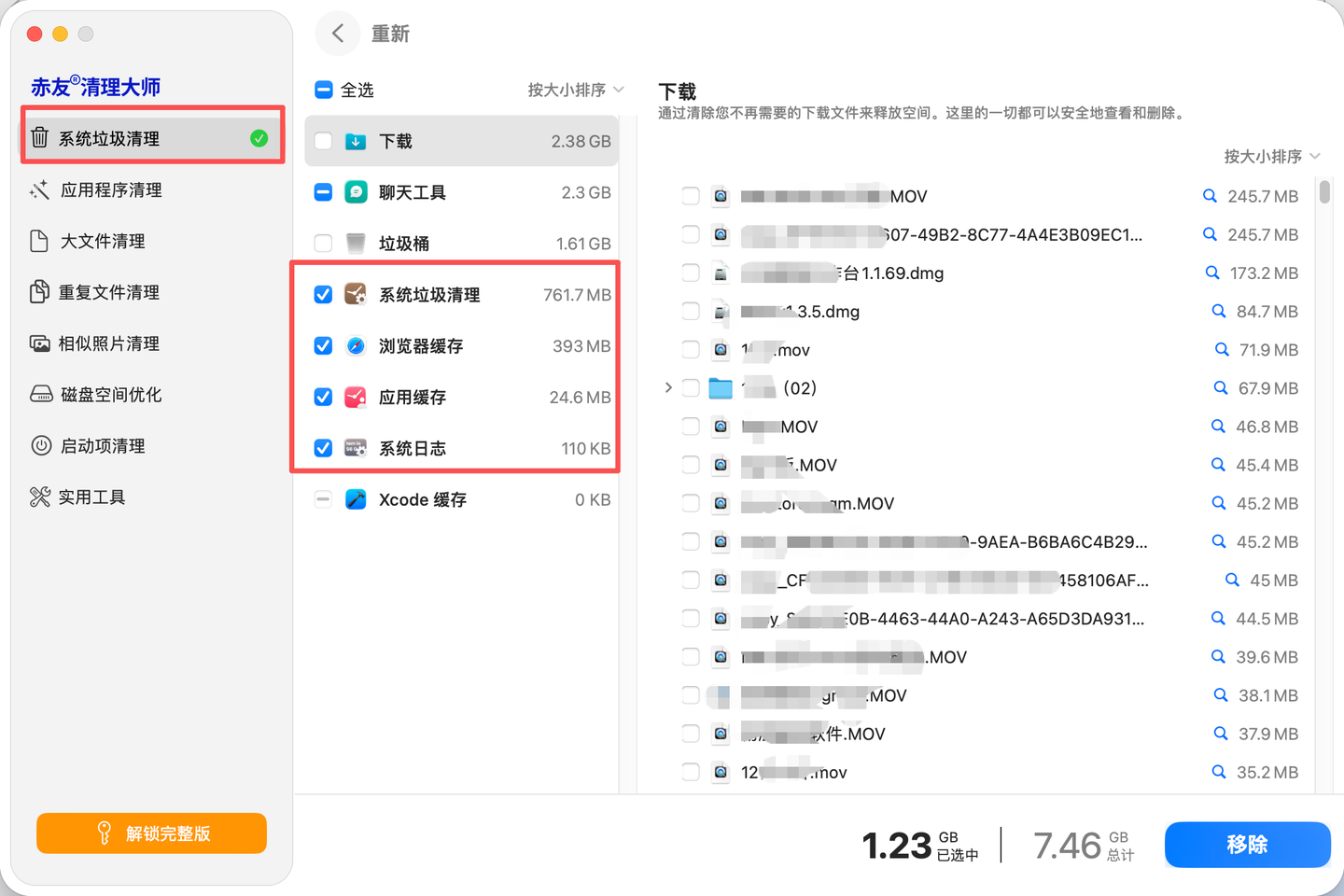Click magnifier beside 38.1 MB file
The image size is (1344, 896).
pos(1221,695)
